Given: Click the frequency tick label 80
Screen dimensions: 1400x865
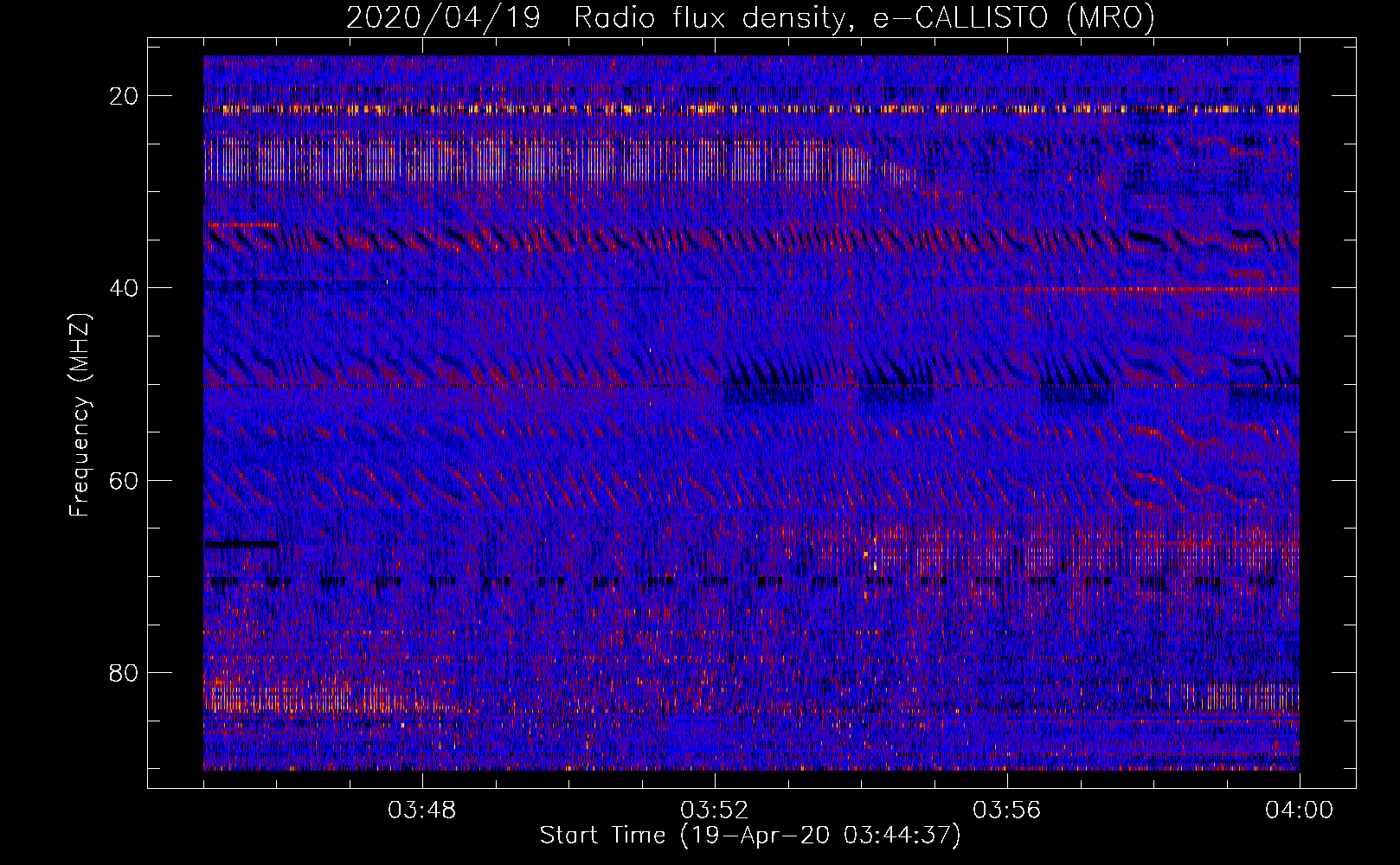Looking at the screenshot, I should coord(124,673).
